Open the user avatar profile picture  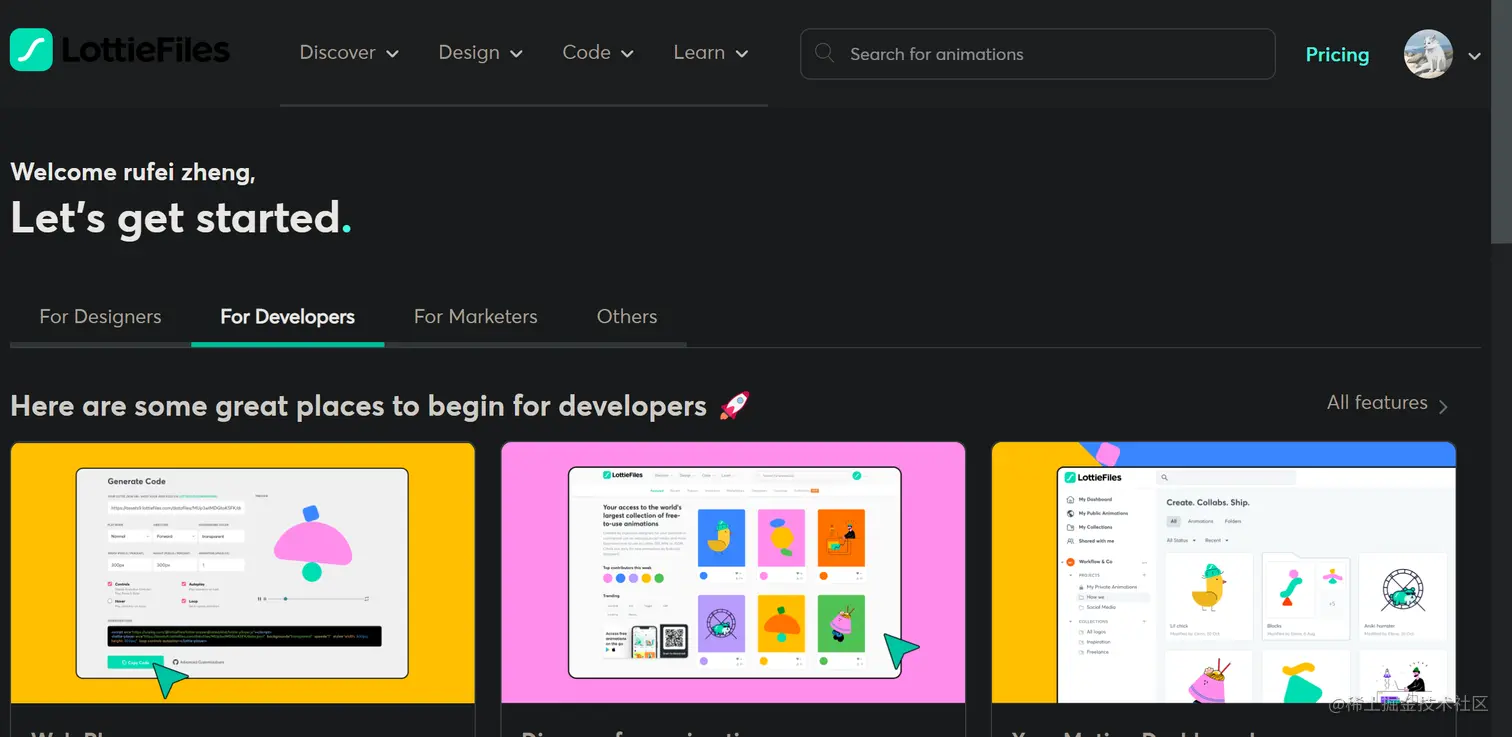point(1428,54)
